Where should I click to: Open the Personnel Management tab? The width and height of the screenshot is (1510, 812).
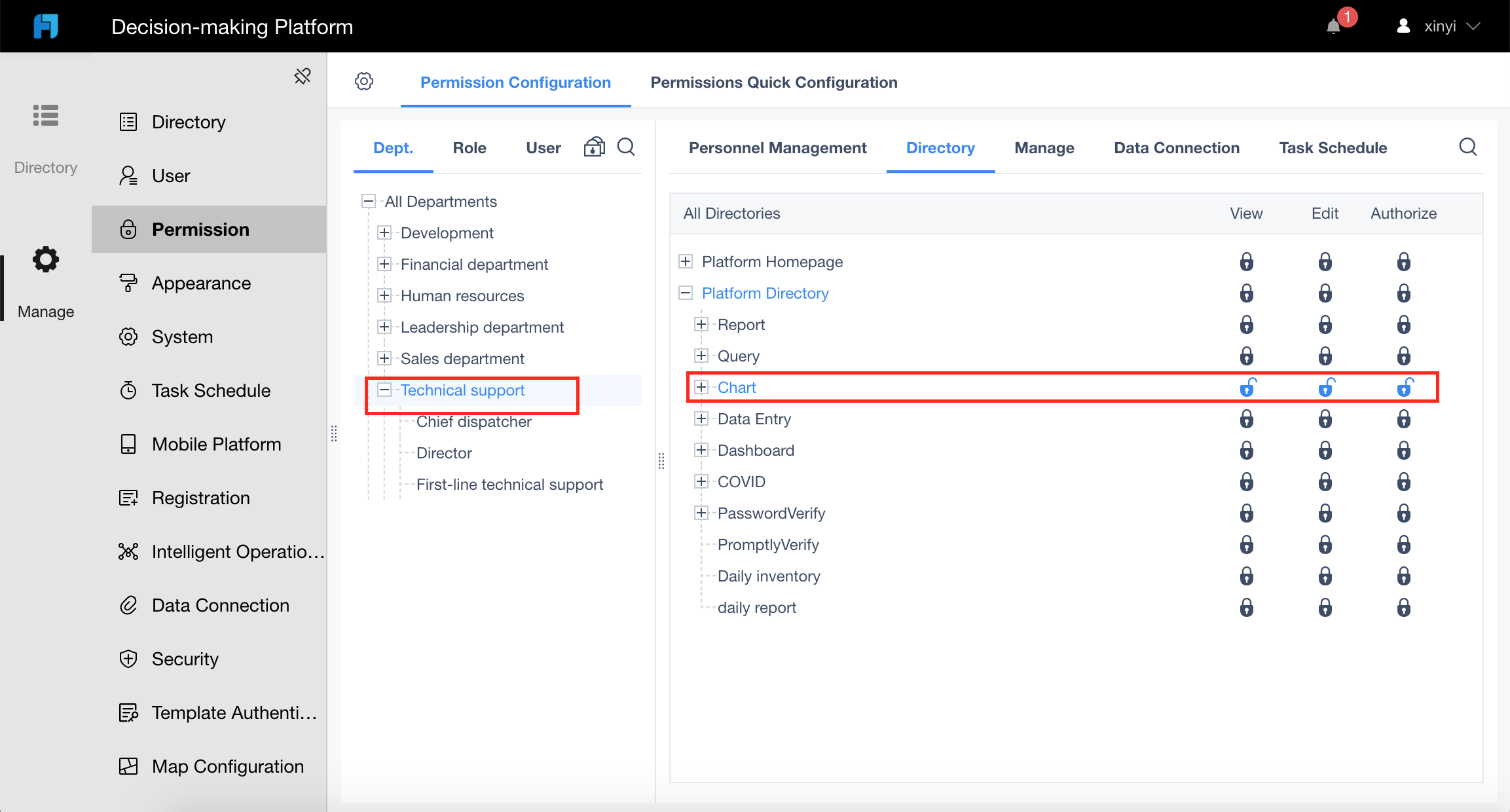pyautogui.click(x=777, y=148)
